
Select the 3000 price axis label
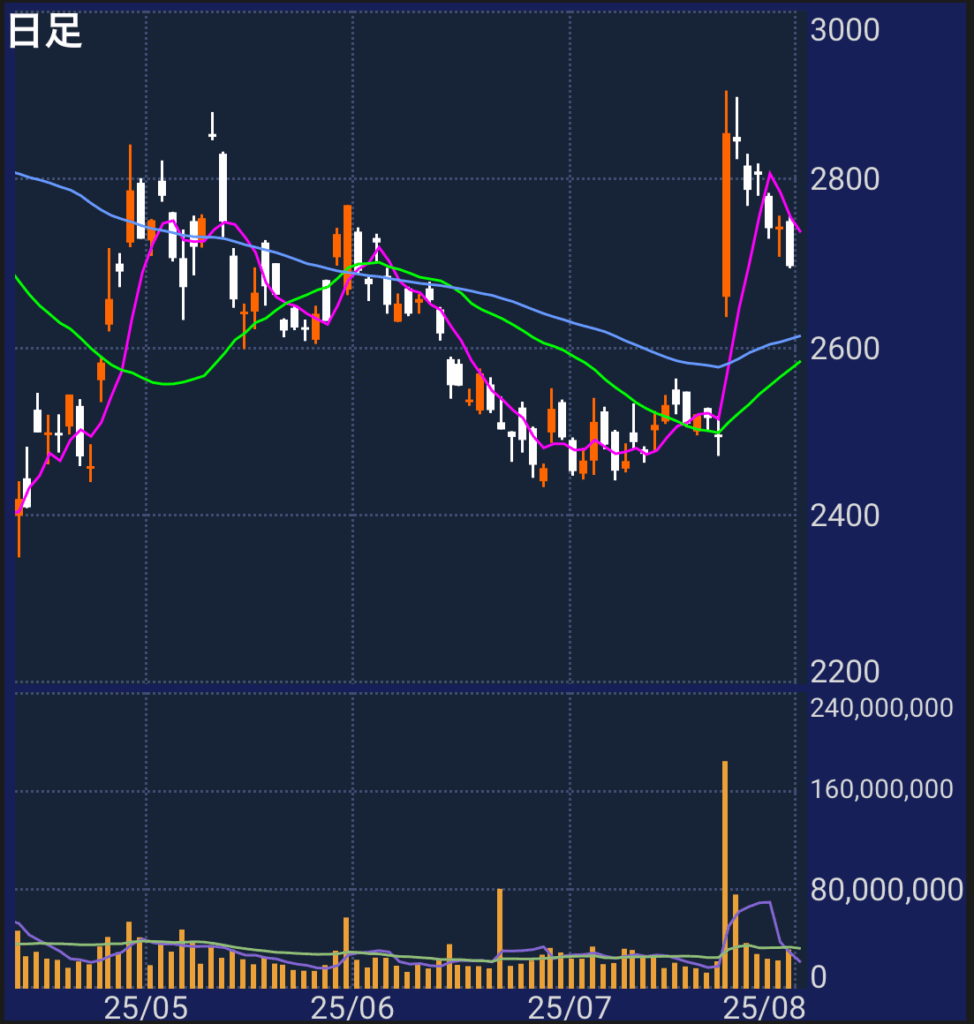[845, 31]
